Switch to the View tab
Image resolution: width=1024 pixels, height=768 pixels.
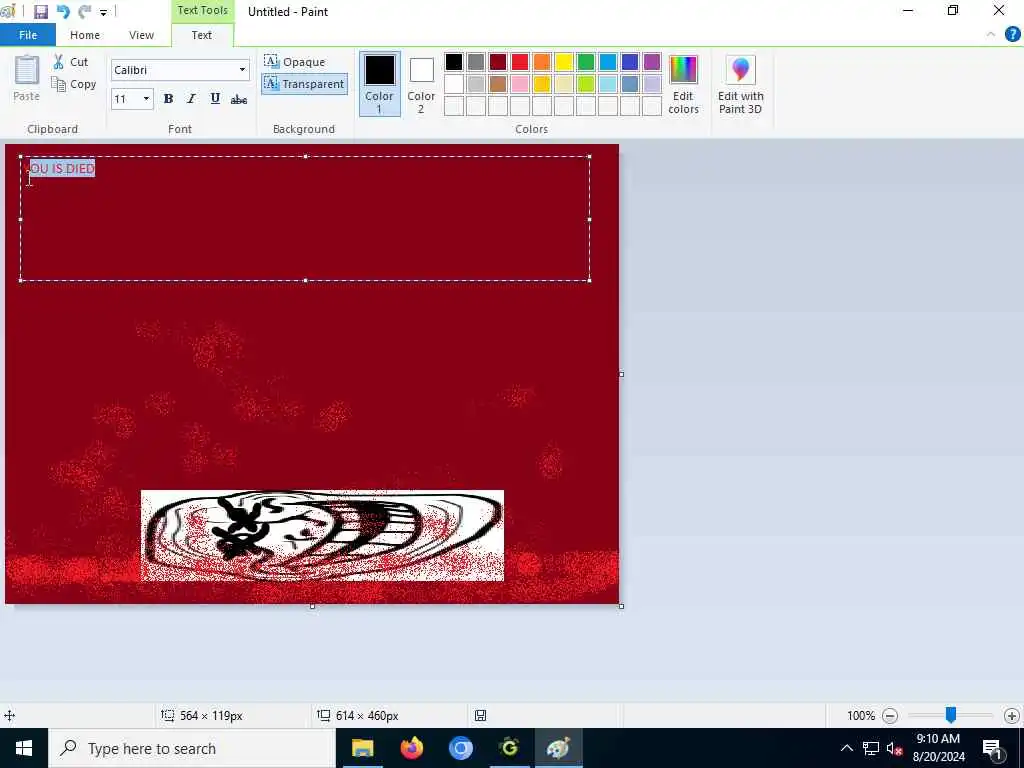(141, 35)
